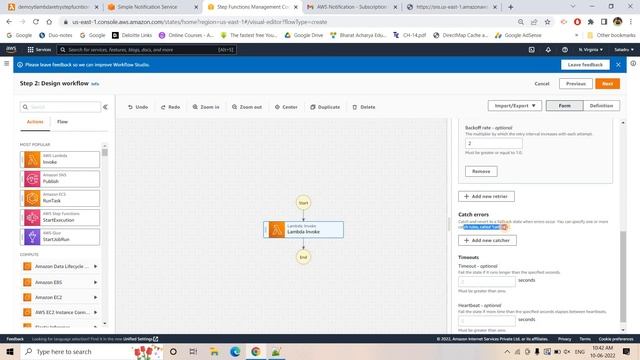Click Add new retrier button
Viewport: 640px width, 360px height.
point(486,196)
